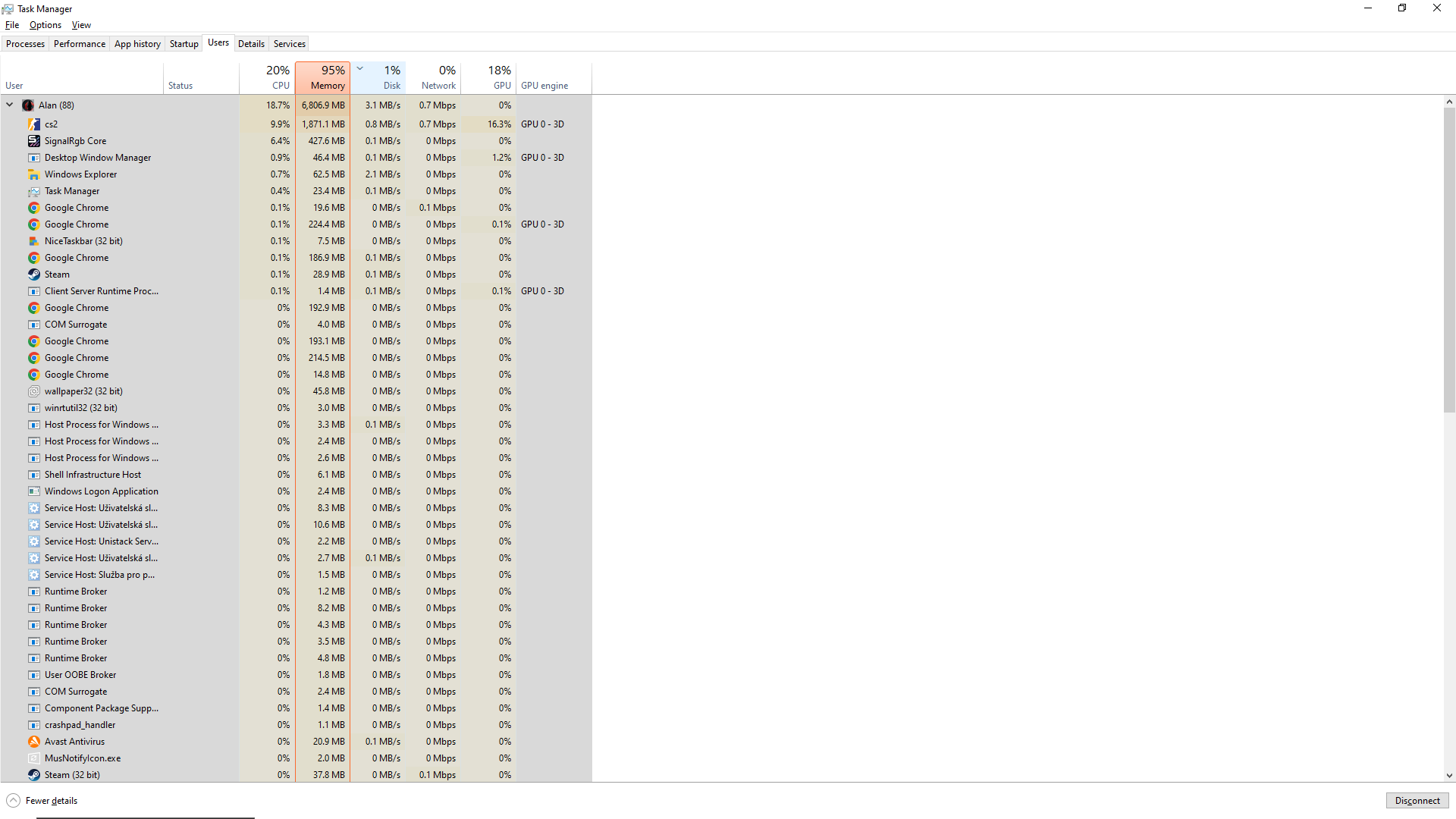Click the Shell Infrastructure Host icon
The width and height of the screenshot is (1456, 819).
click(x=34, y=475)
